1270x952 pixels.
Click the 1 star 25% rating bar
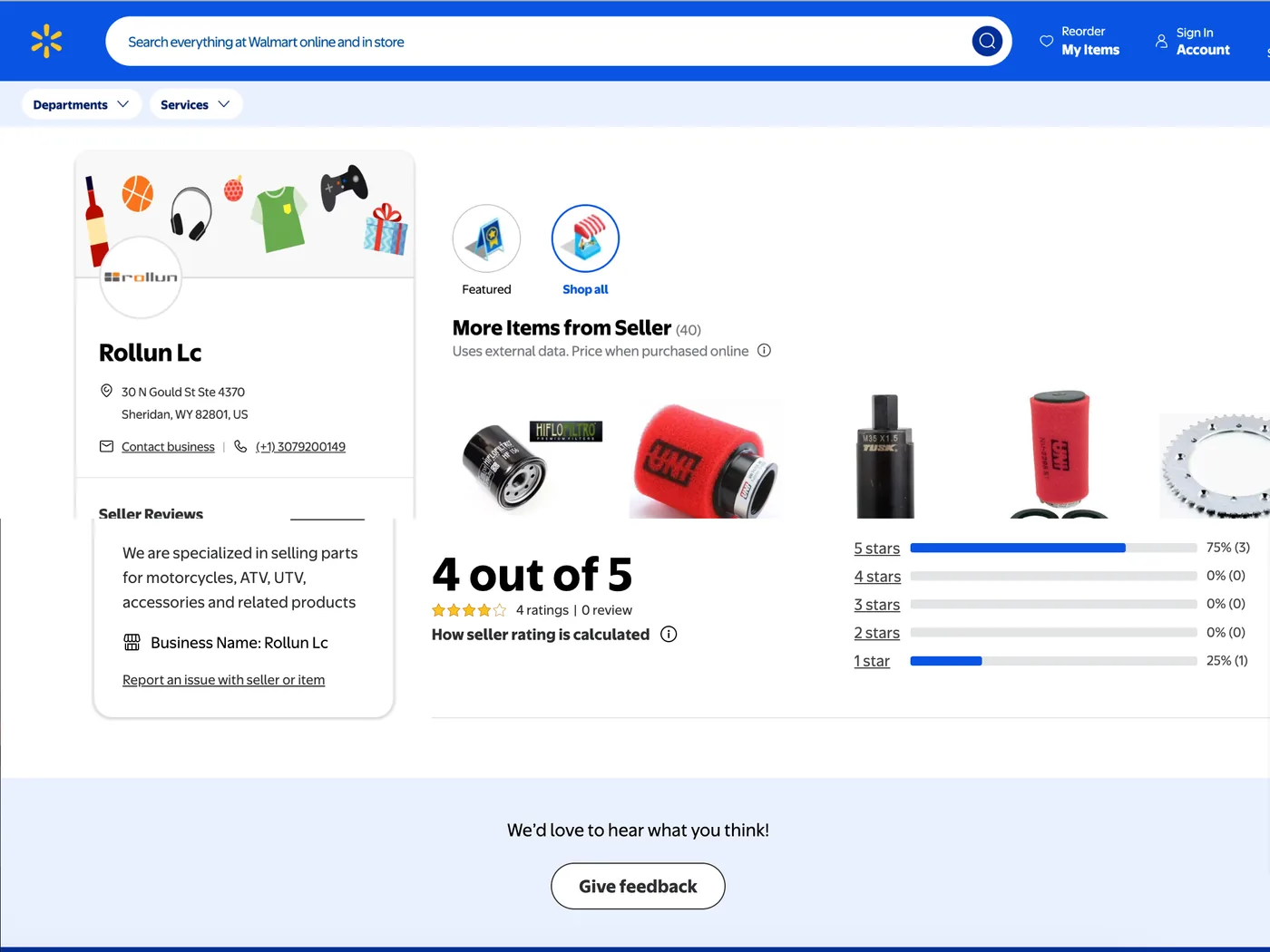click(1053, 661)
